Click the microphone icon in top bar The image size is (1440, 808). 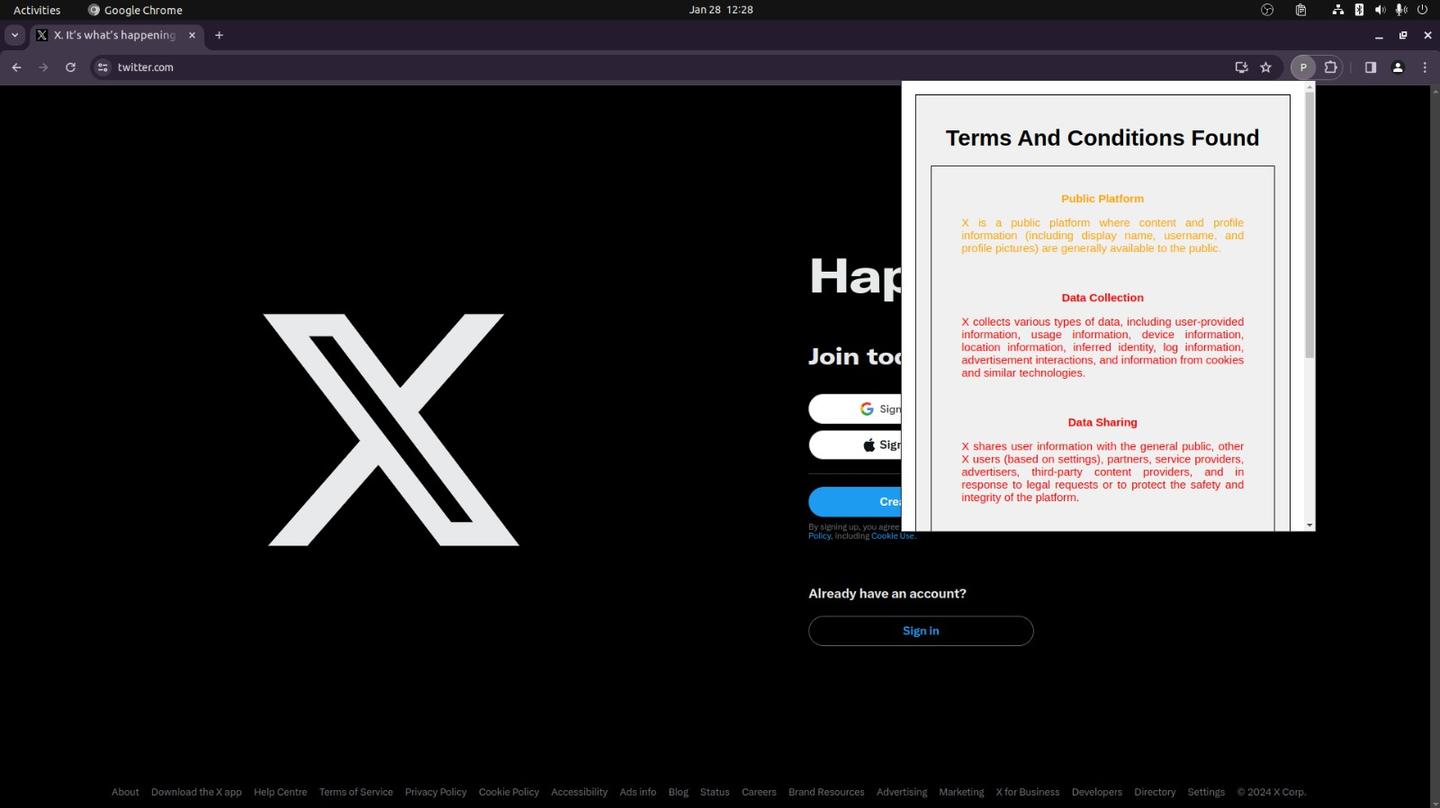(1401, 10)
